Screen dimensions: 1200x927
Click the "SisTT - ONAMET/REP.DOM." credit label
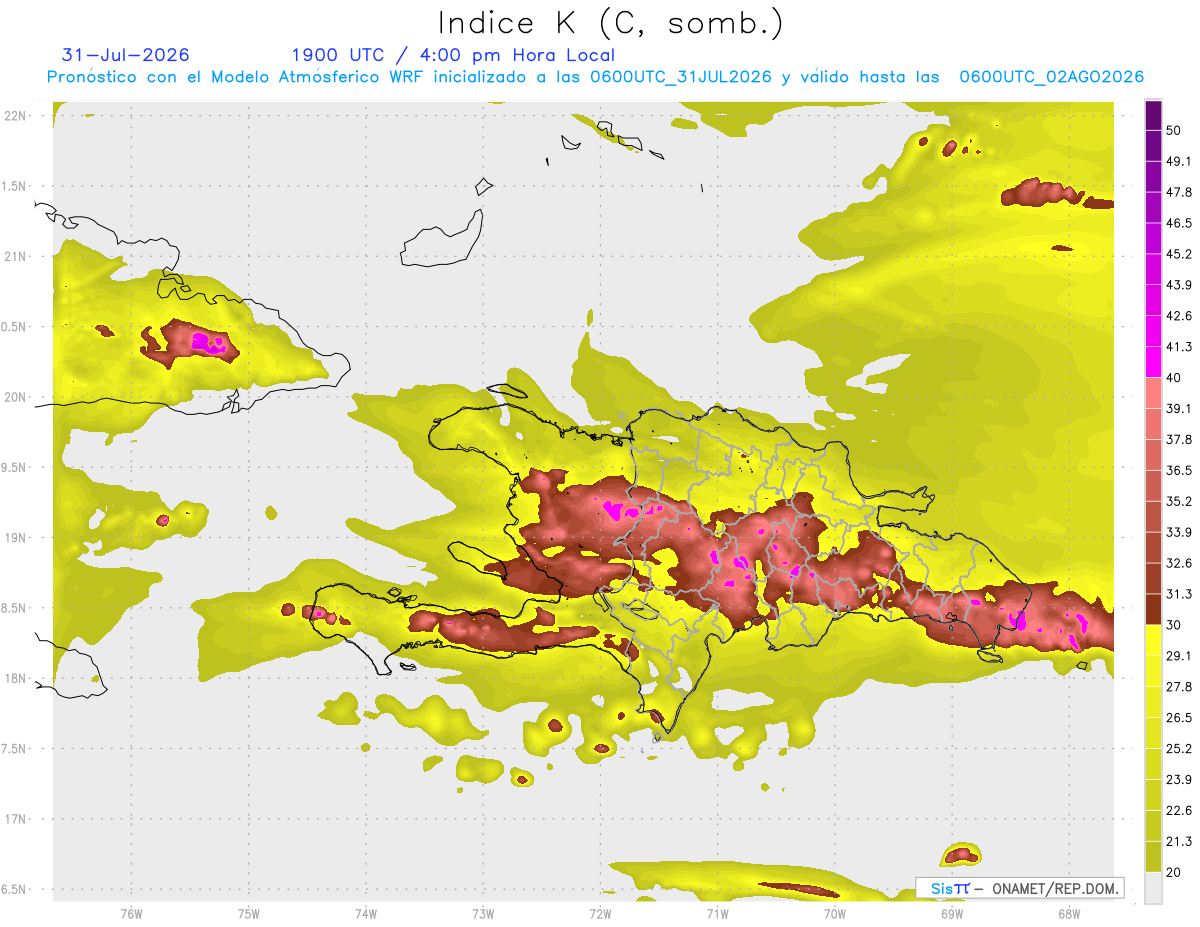pos(1019,888)
